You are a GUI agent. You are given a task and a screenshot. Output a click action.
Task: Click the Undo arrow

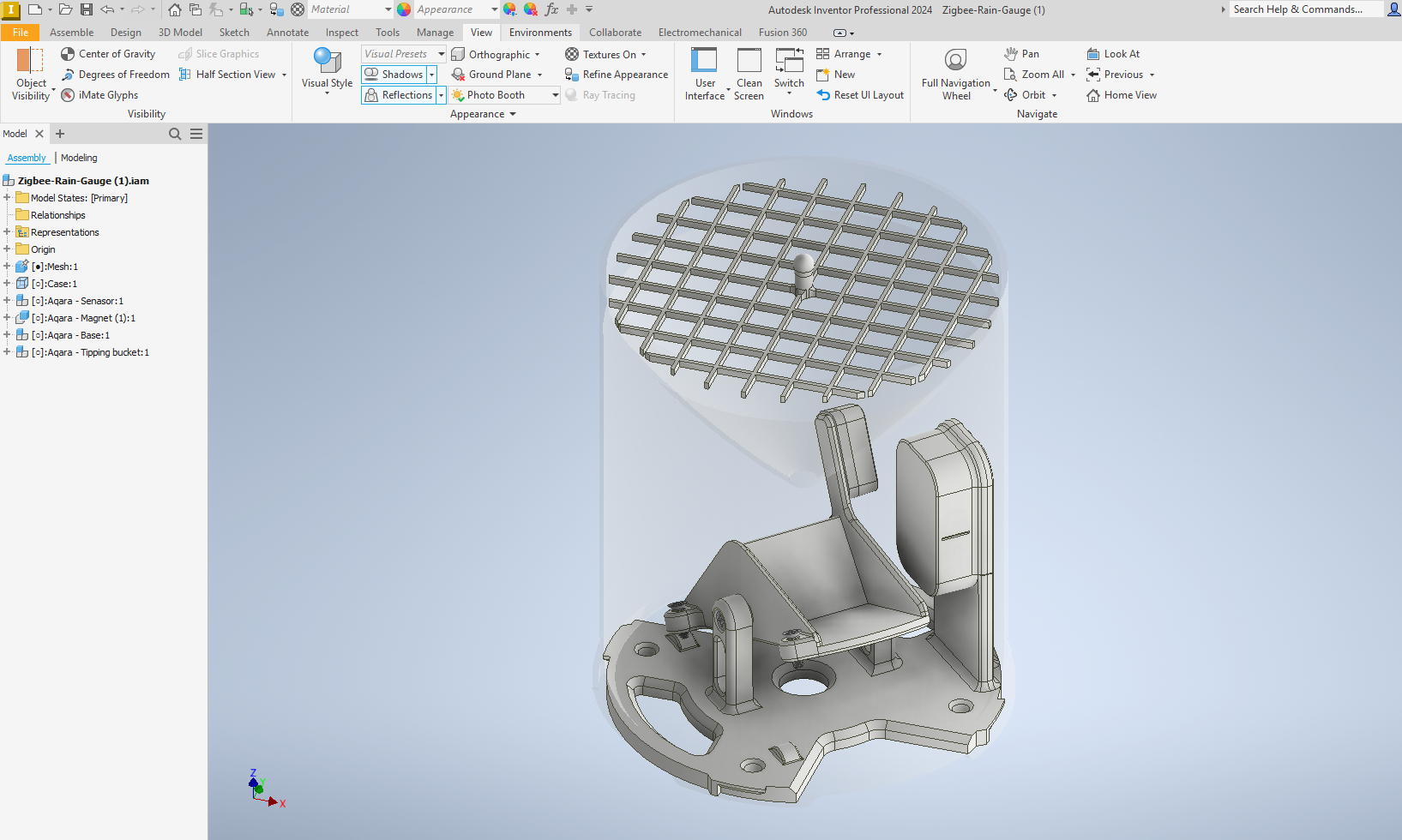(x=107, y=9)
